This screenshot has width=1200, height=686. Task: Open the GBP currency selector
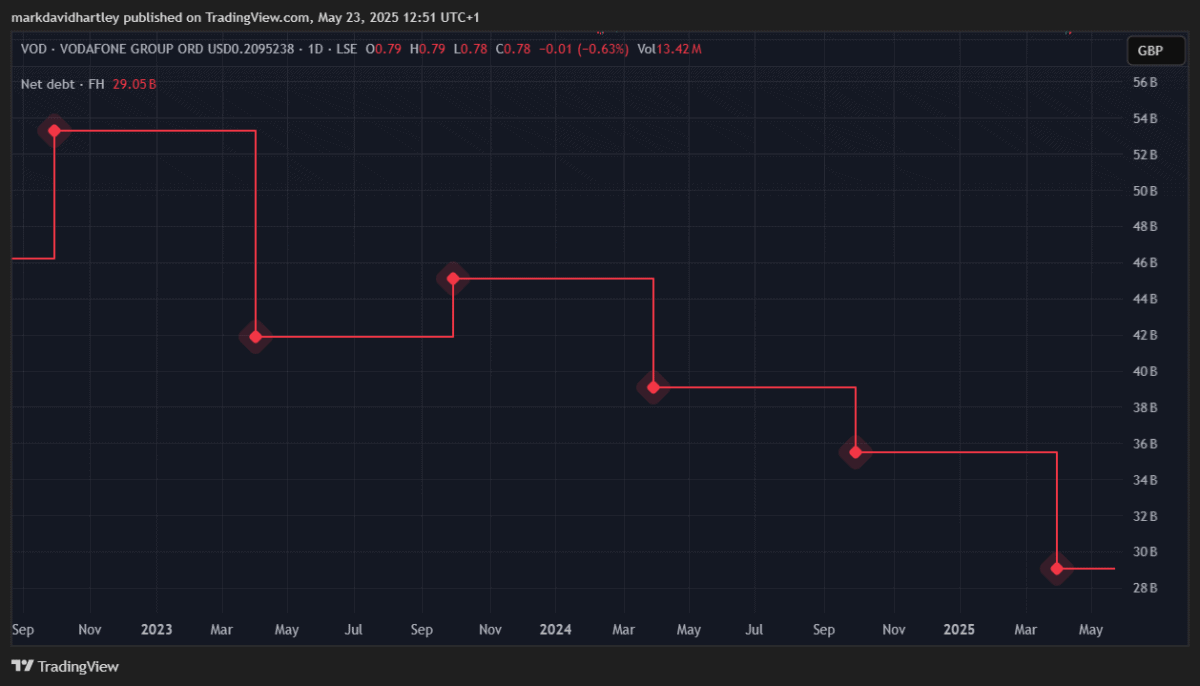[1149, 51]
